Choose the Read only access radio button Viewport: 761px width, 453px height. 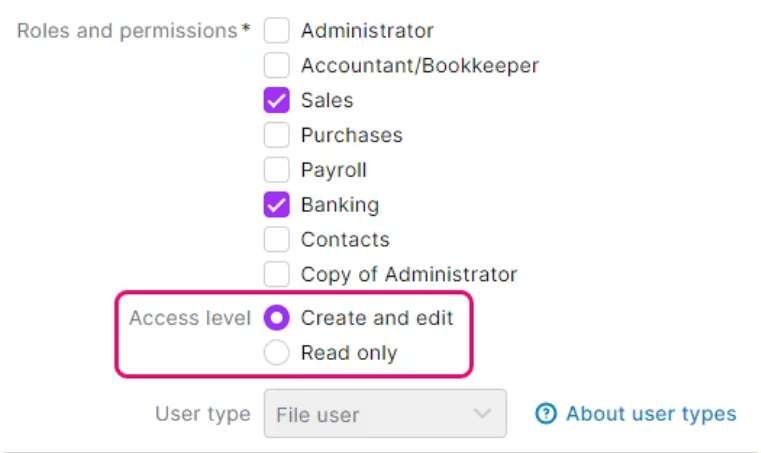click(277, 353)
